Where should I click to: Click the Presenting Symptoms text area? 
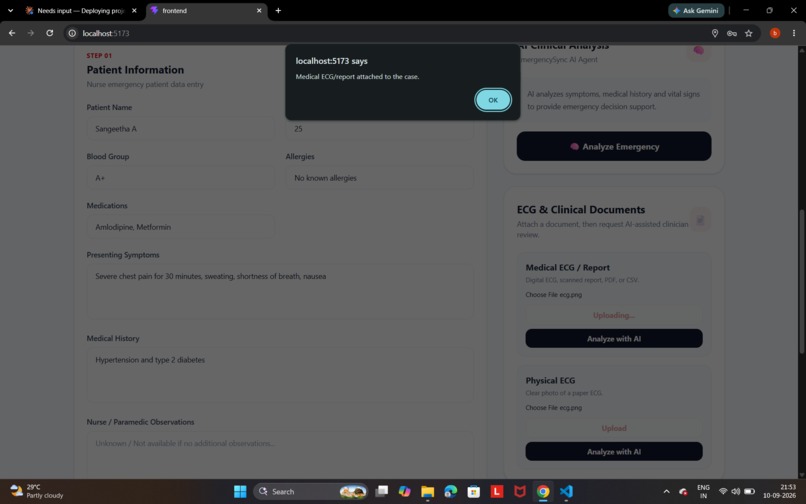tap(280, 292)
